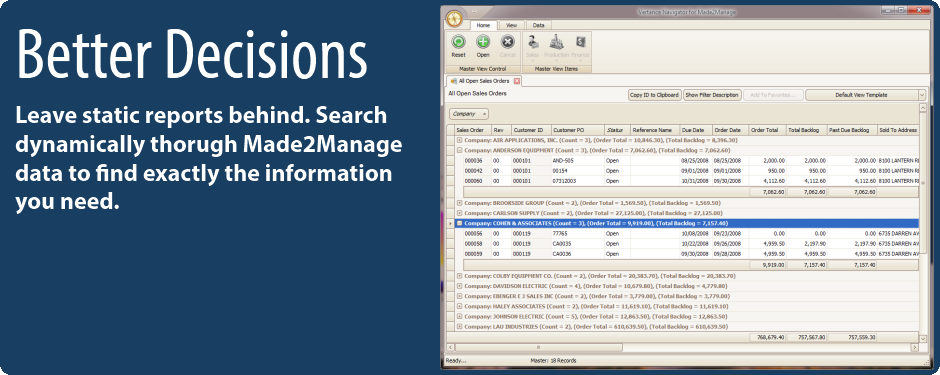Screen dimensions: 940x375
Task: Open the Finance master view icon
Action: 580,43
